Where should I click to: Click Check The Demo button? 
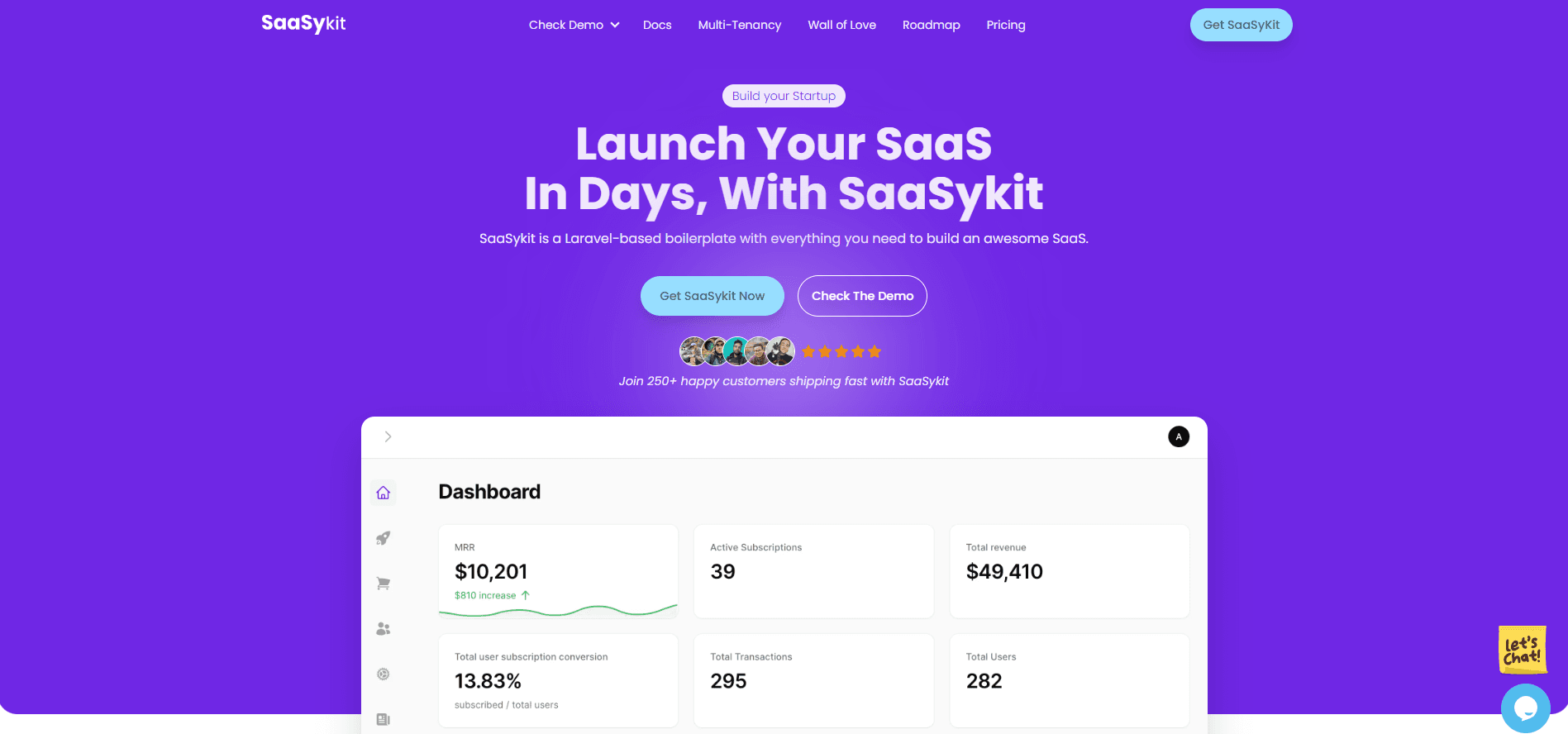pos(862,296)
